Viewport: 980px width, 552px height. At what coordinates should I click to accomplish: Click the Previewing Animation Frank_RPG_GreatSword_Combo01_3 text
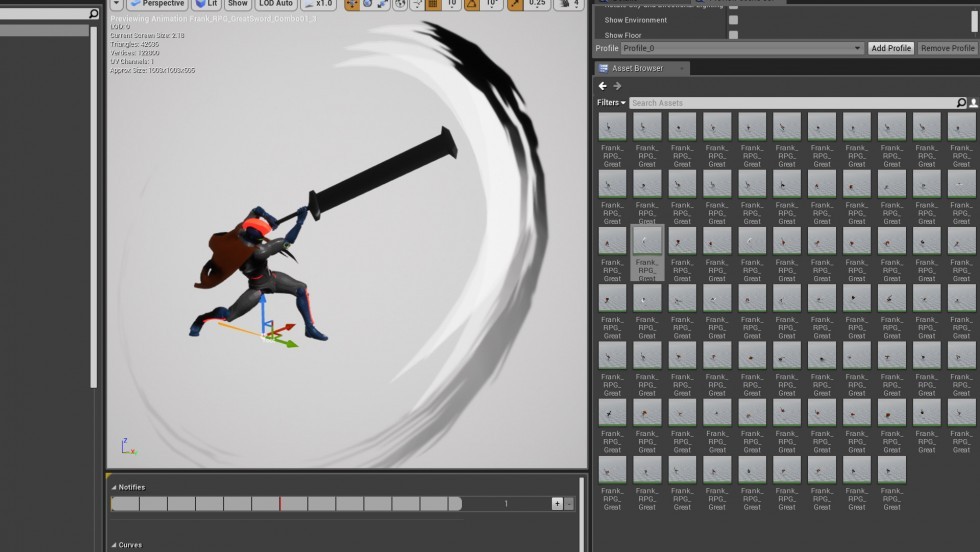tap(213, 19)
